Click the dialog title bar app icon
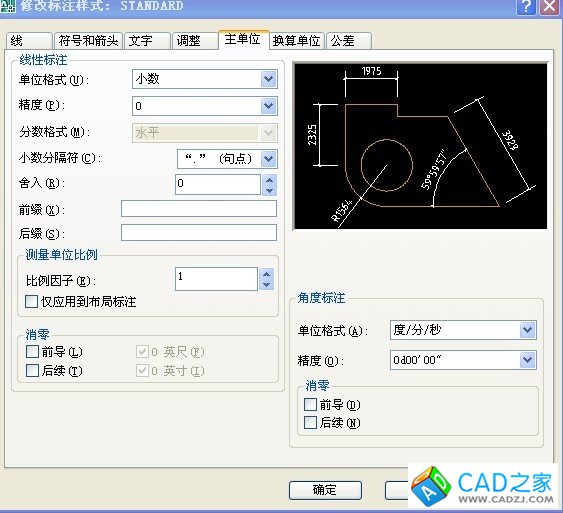 tap(7, 6)
